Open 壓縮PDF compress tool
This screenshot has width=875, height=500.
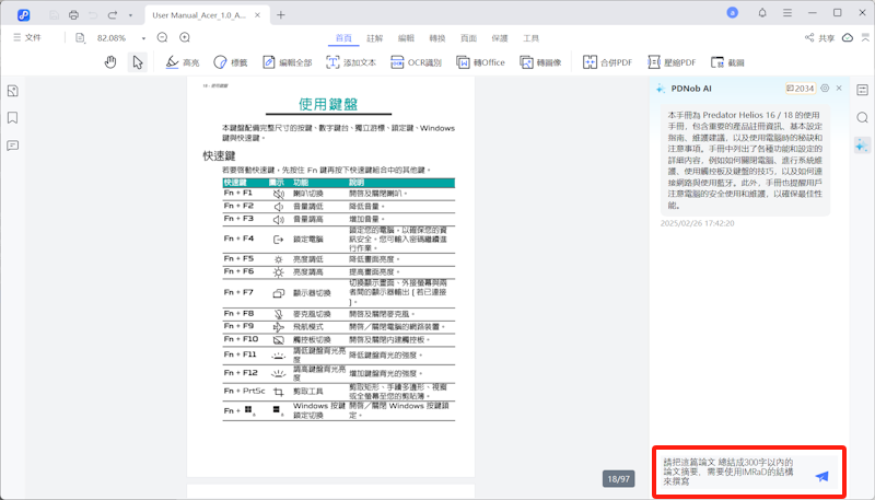672,62
